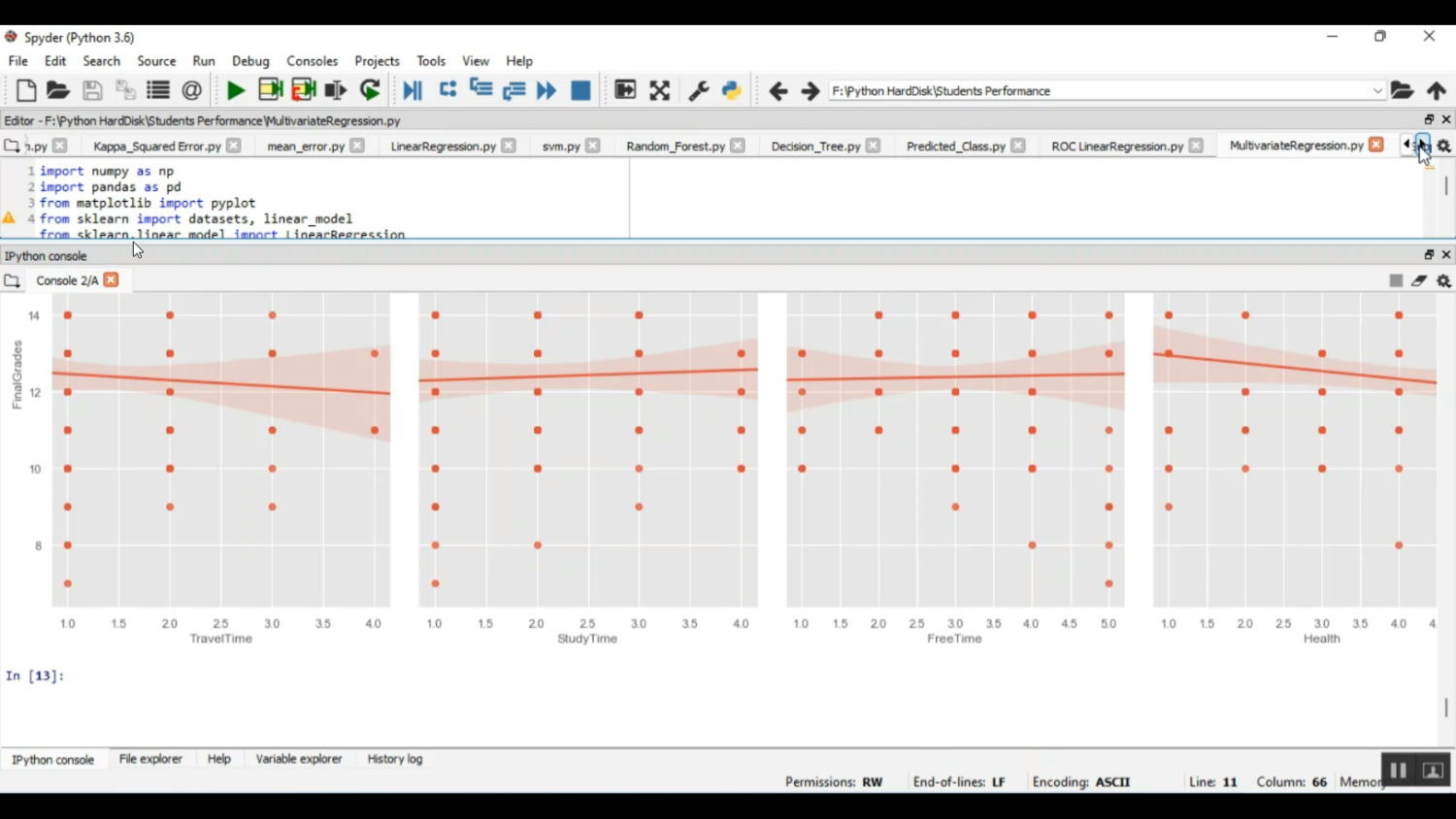1456x819 pixels.
Task: Open the editor options gear menu
Action: point(1444,147)
